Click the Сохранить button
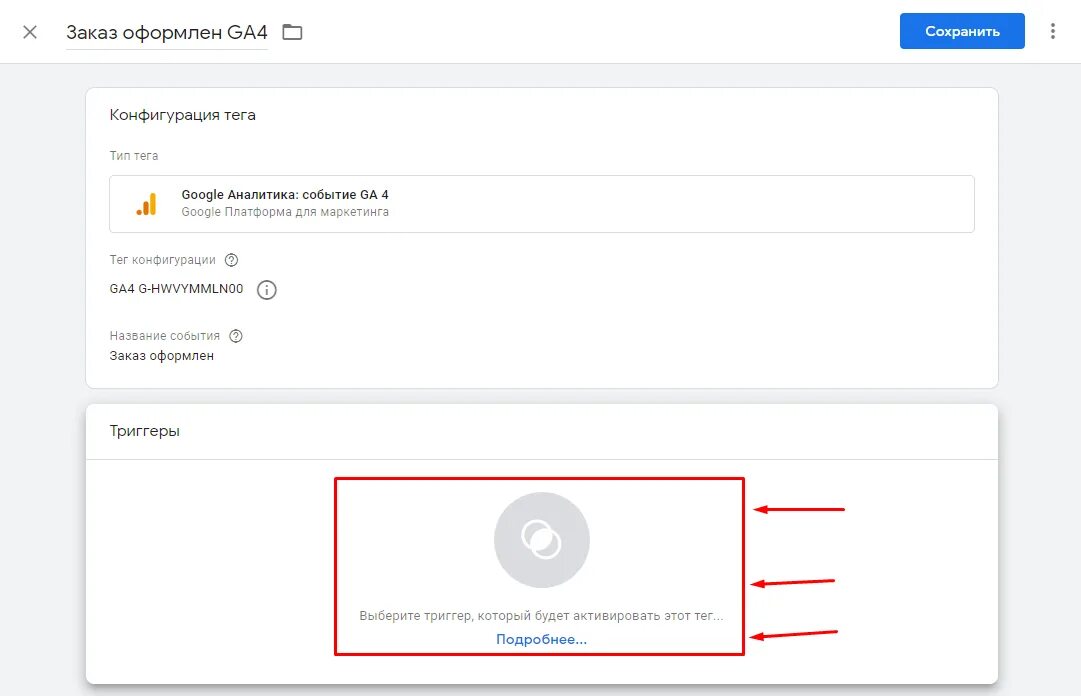Image resolution: width=1081 pixels, height=696 pixels. [x=962, y=31]
